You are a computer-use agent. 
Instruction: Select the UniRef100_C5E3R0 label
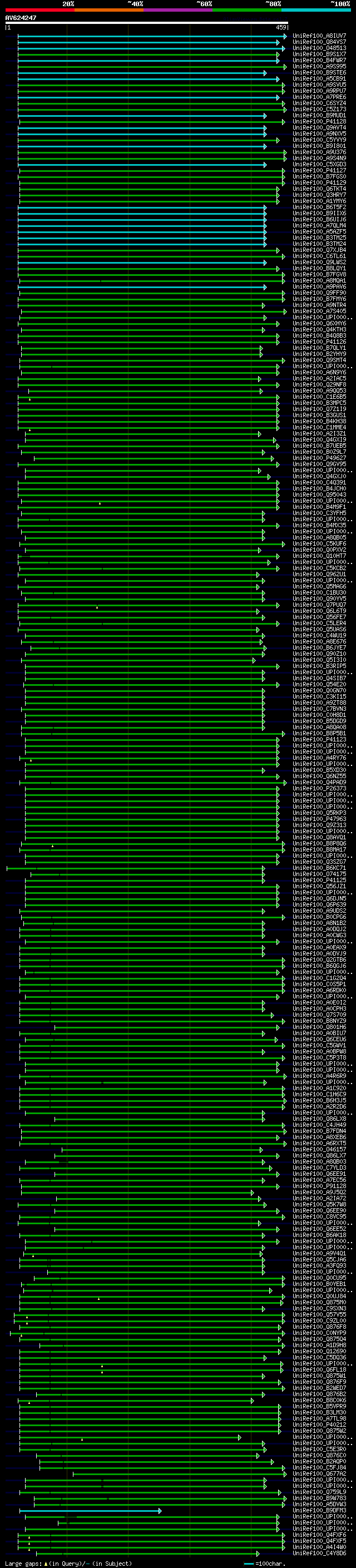point(319,1449)
